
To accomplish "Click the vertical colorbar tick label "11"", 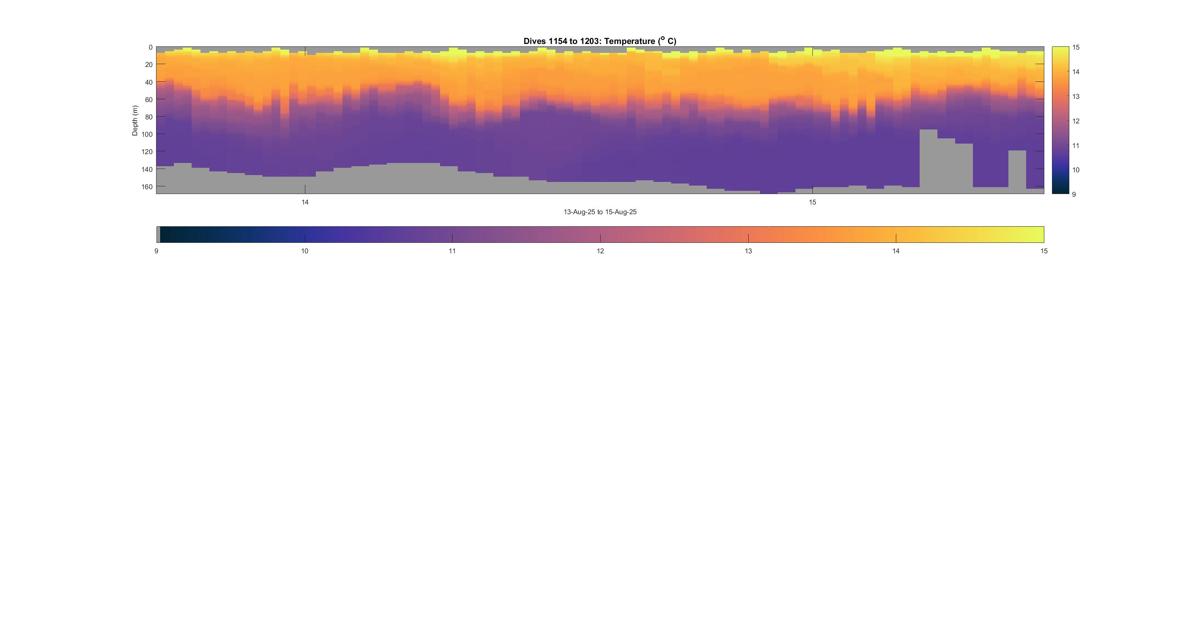I will [1077, 145].
